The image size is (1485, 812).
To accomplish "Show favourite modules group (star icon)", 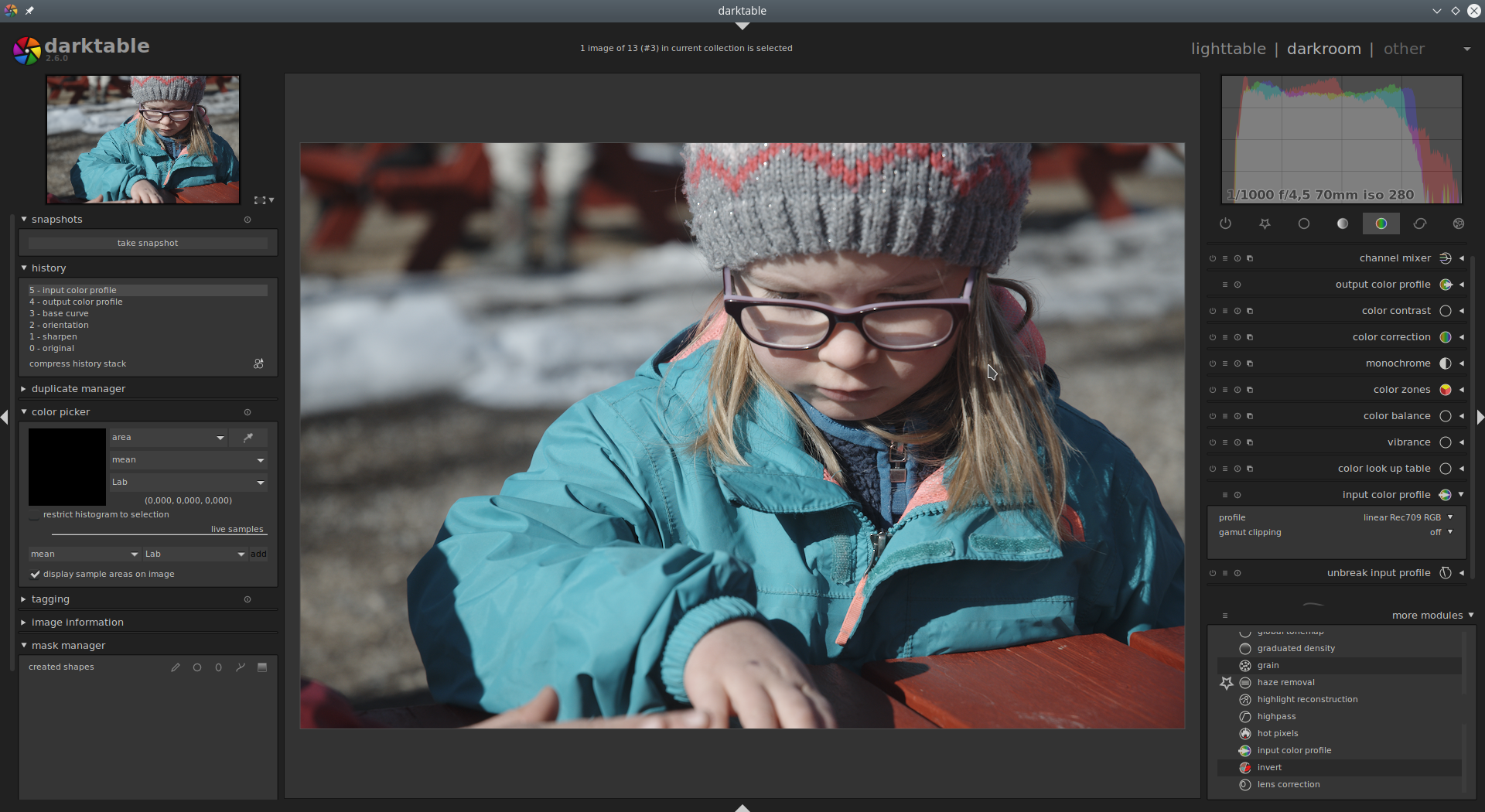I will tap(1265, 223).
